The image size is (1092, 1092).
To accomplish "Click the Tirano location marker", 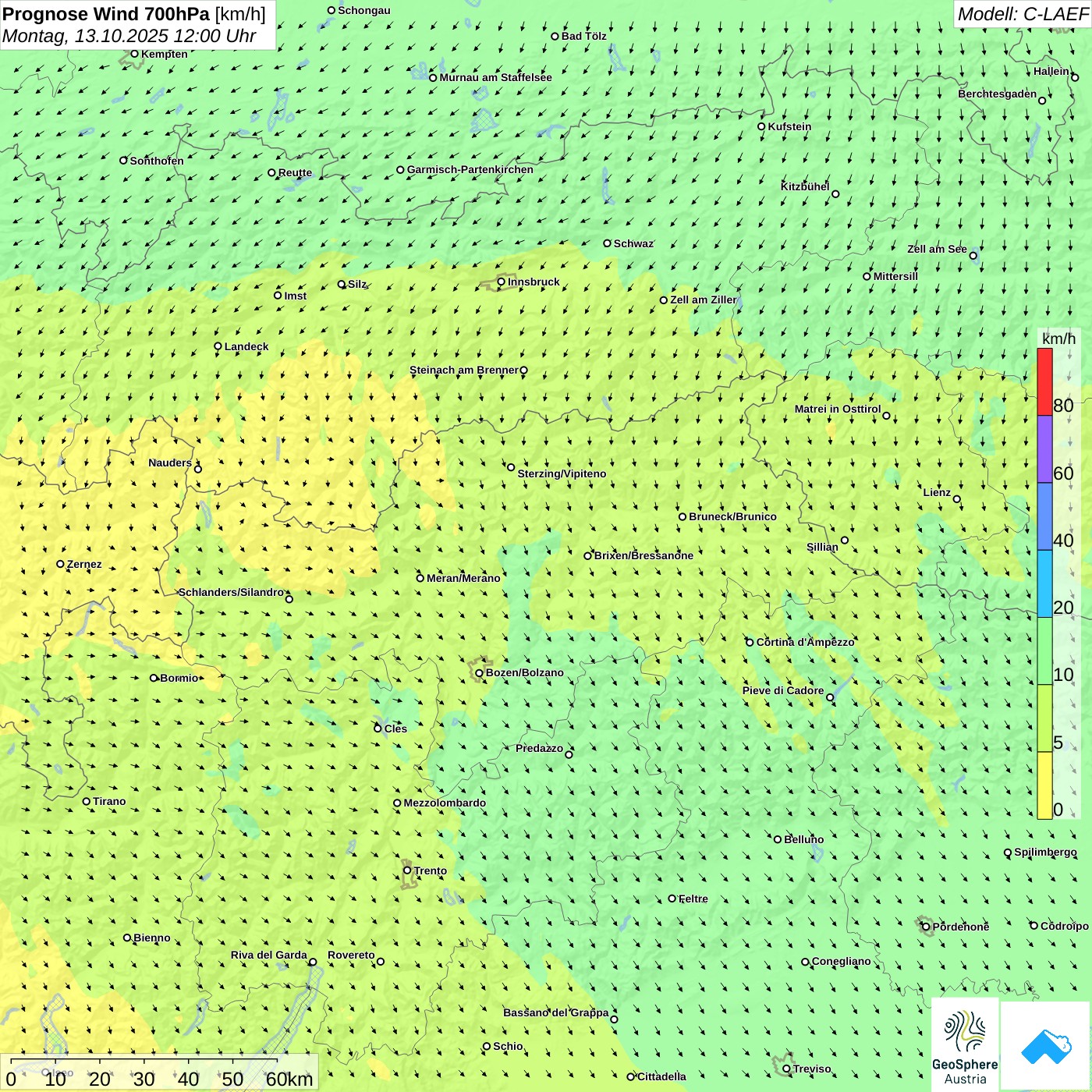I will point(87,801).
